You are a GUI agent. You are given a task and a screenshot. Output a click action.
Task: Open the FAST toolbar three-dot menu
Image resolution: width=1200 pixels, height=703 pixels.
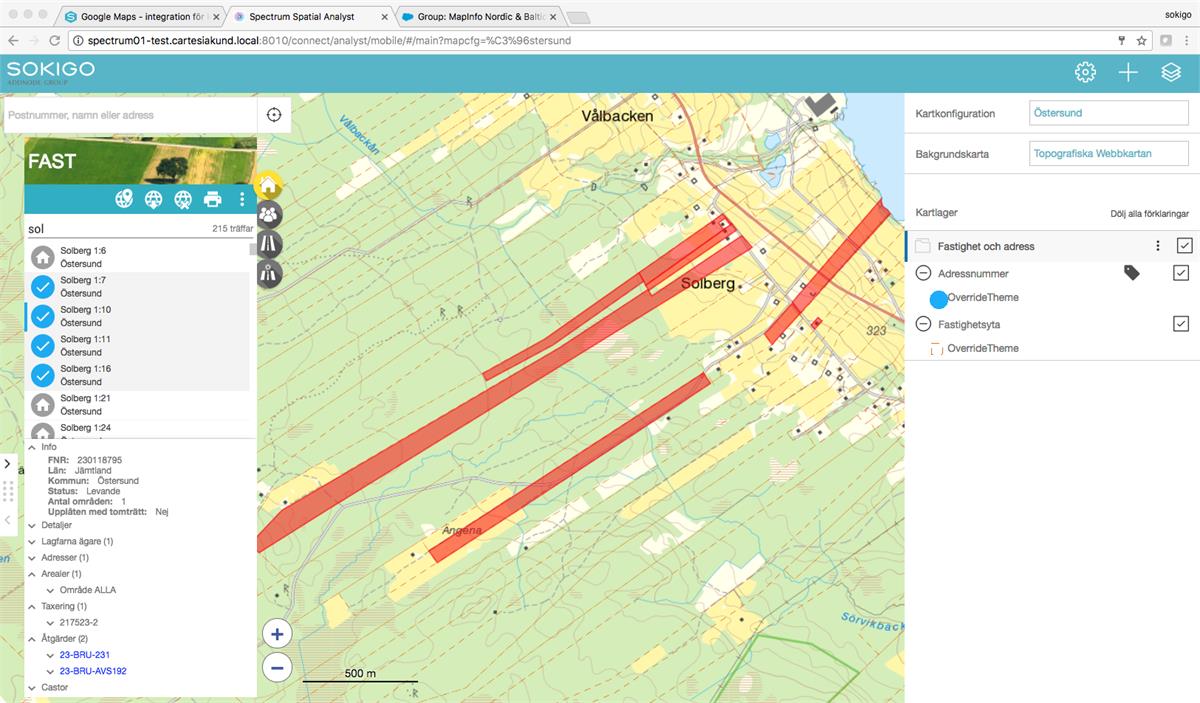tap(242, 199)
